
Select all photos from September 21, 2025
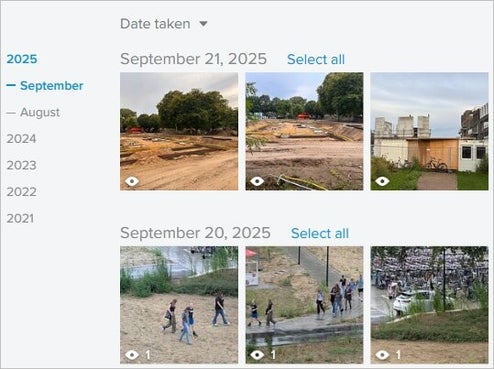coord(316,59)
